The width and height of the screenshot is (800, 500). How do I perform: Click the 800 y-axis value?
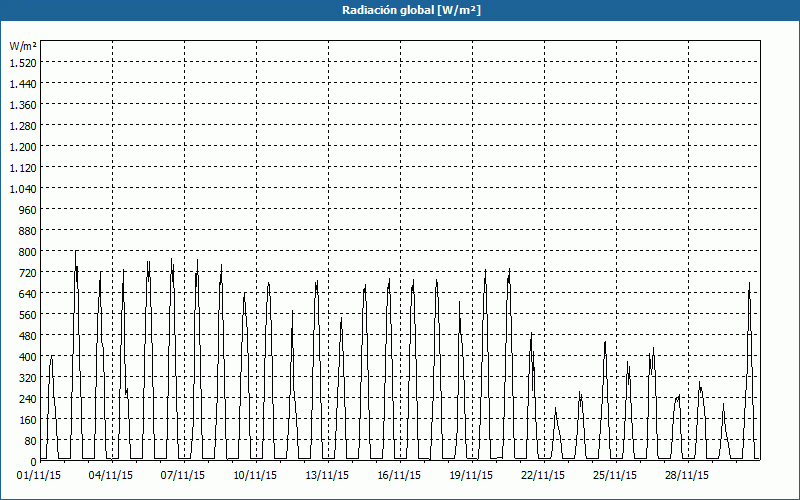28,252
